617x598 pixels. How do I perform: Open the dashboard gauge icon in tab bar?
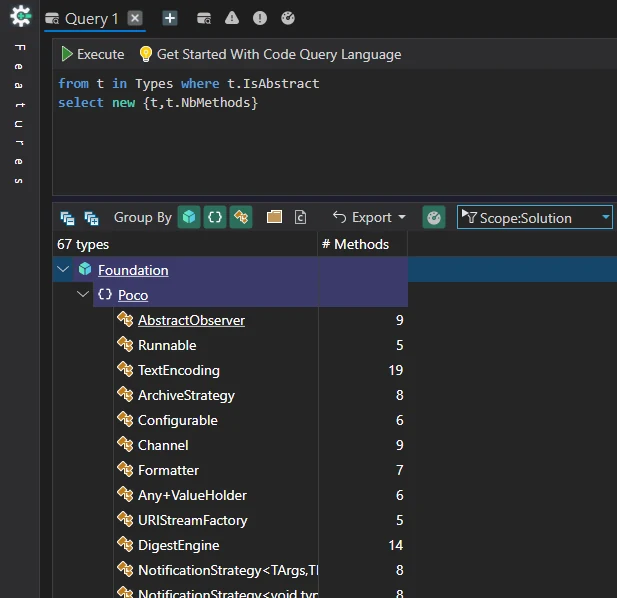click(288, 18)
